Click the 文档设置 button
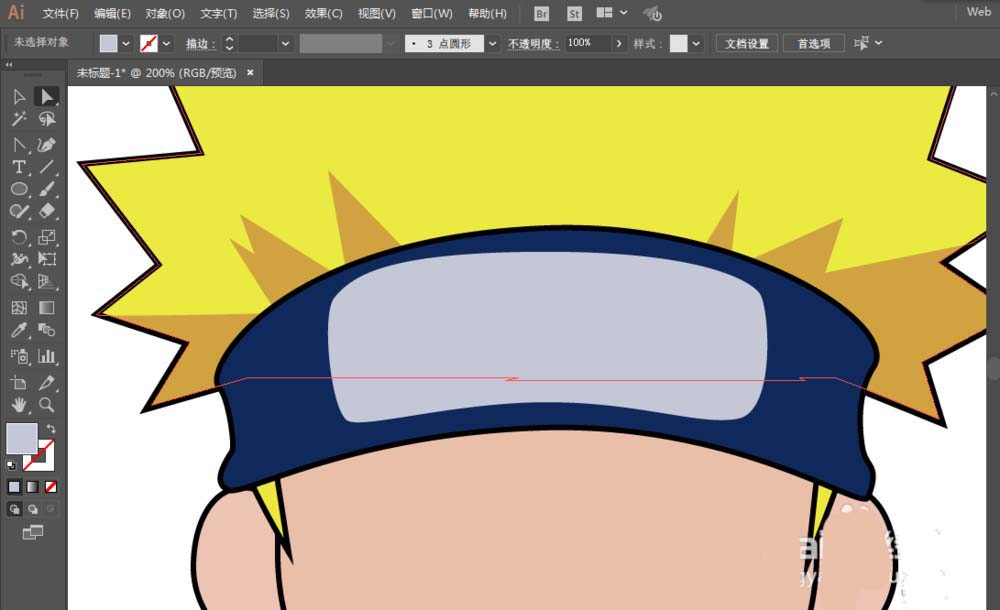 [747, 43]
